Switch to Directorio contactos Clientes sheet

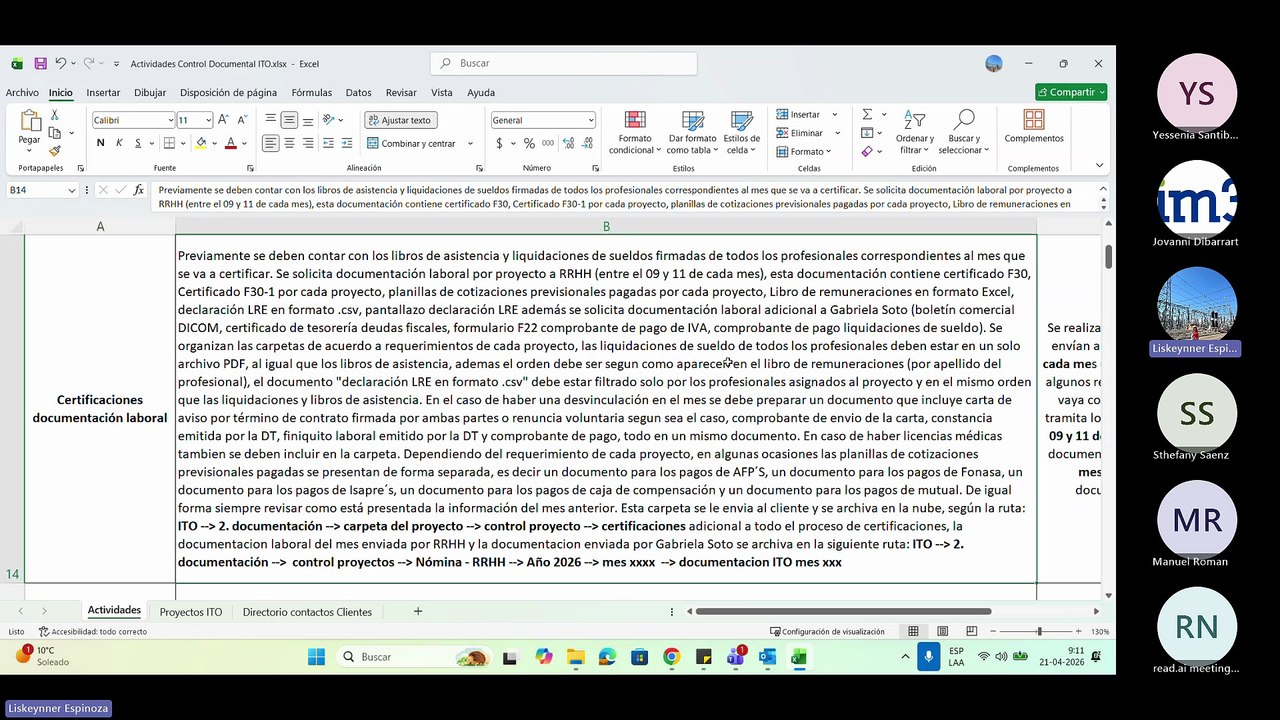[x=307, y=612]
